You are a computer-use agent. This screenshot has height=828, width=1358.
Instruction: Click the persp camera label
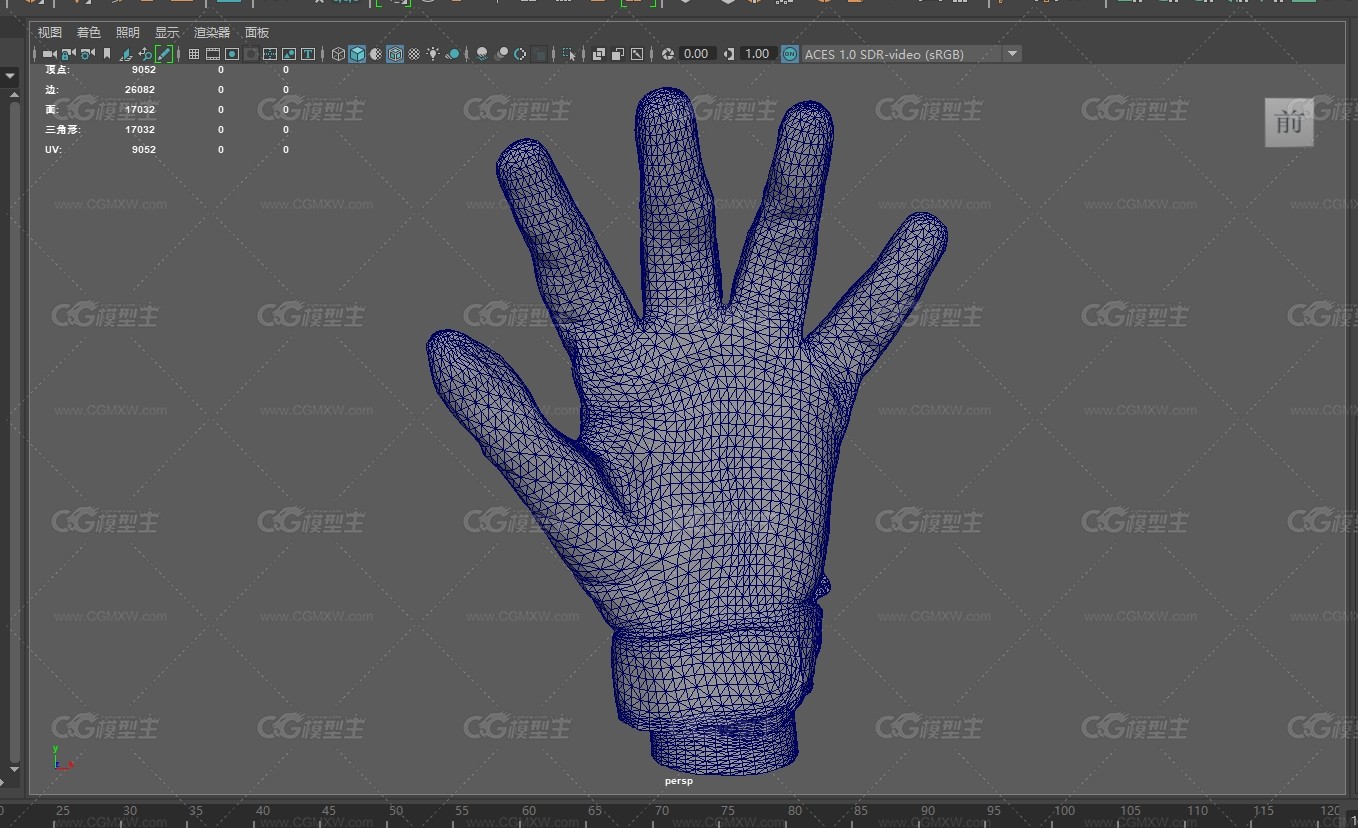pyautogui.click(x=678, y=781)
